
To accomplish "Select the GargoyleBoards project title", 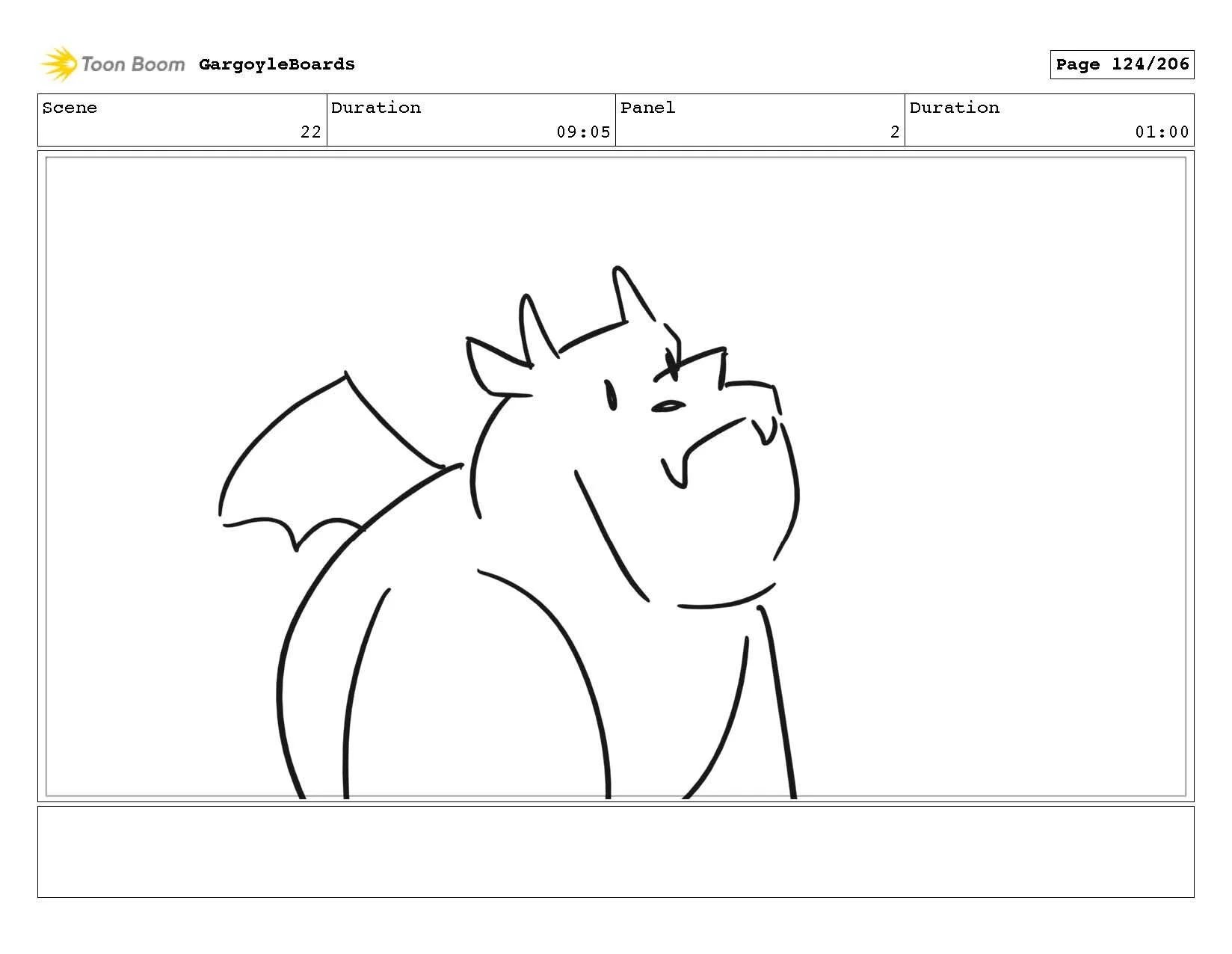I will 277,64.
